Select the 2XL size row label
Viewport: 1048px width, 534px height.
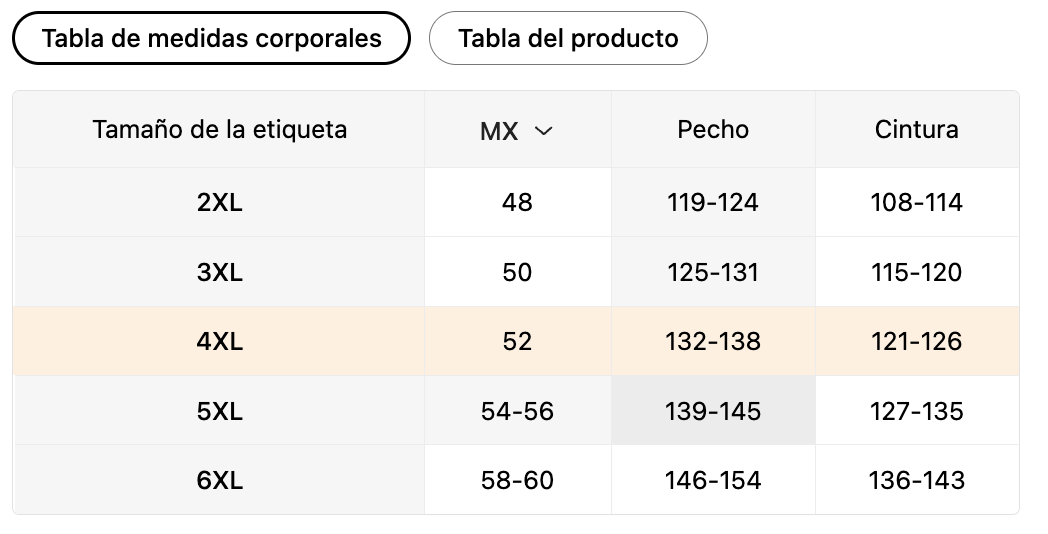pyautogui.click(x=219, y=202)
